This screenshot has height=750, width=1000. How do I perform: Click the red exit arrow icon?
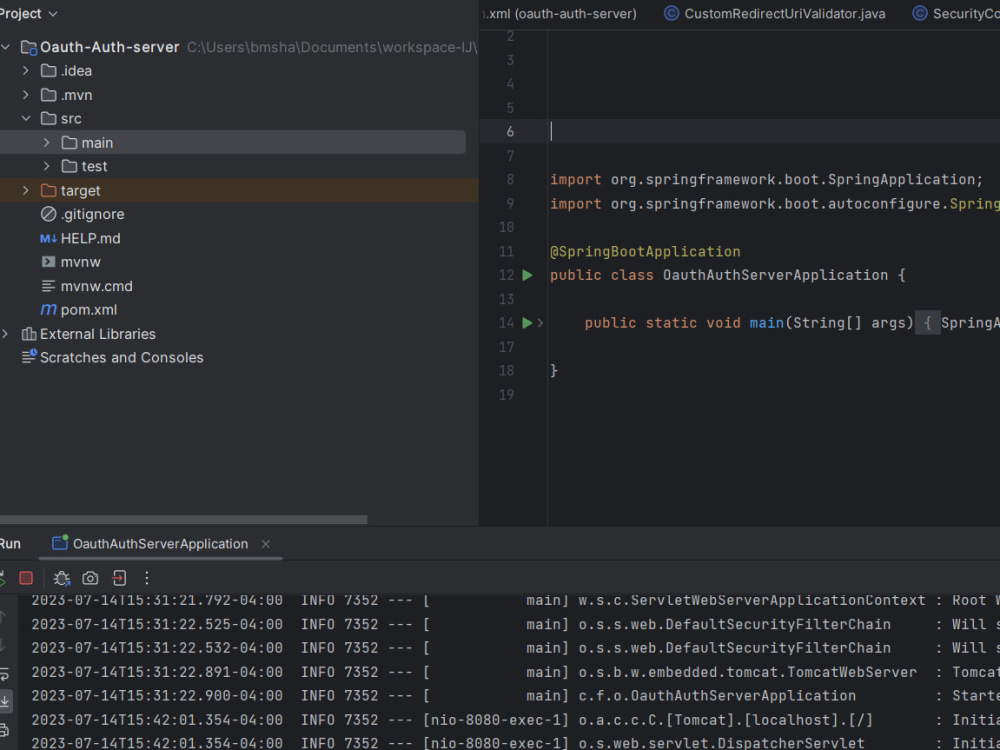[x=119, y=578]
